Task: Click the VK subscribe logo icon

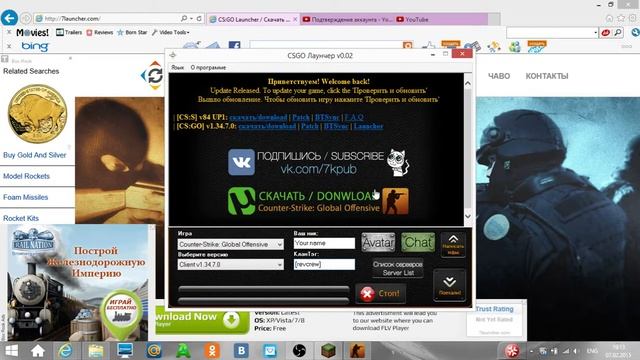Action: pyautogui.click(x=241, y=162)
